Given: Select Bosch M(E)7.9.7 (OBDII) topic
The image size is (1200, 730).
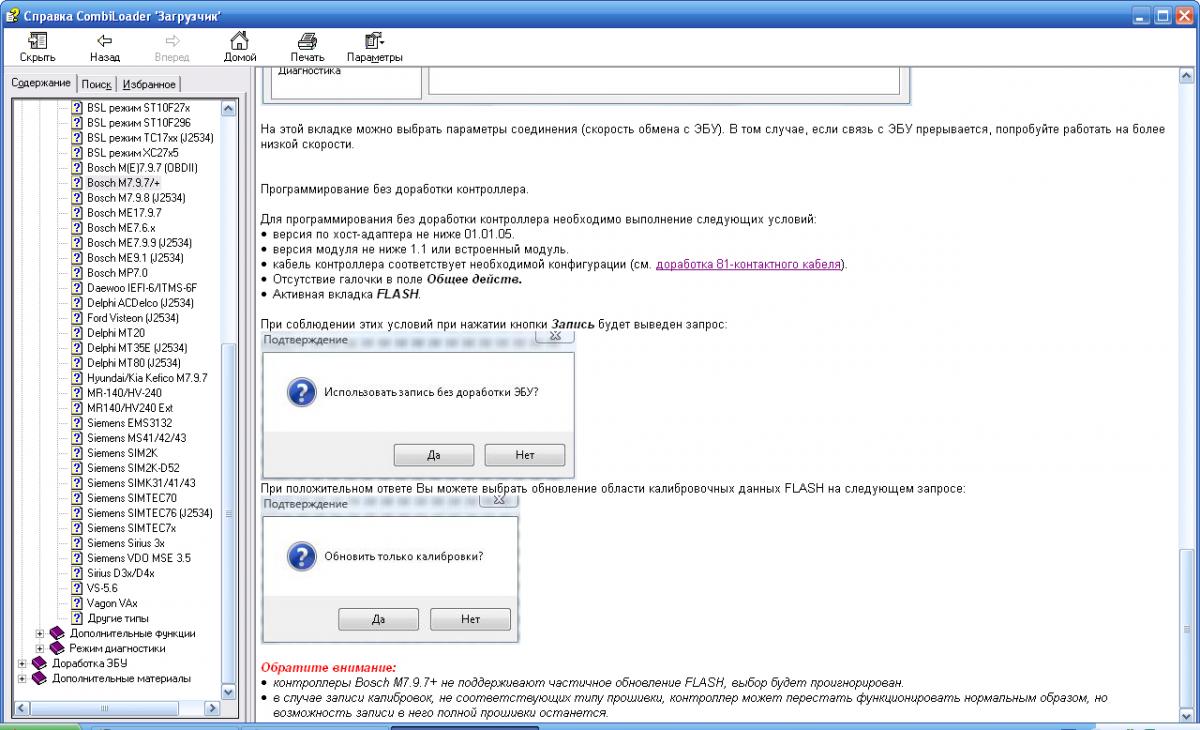Looking at the screenshot, I should pyautogui.click(x=141, y=167).
